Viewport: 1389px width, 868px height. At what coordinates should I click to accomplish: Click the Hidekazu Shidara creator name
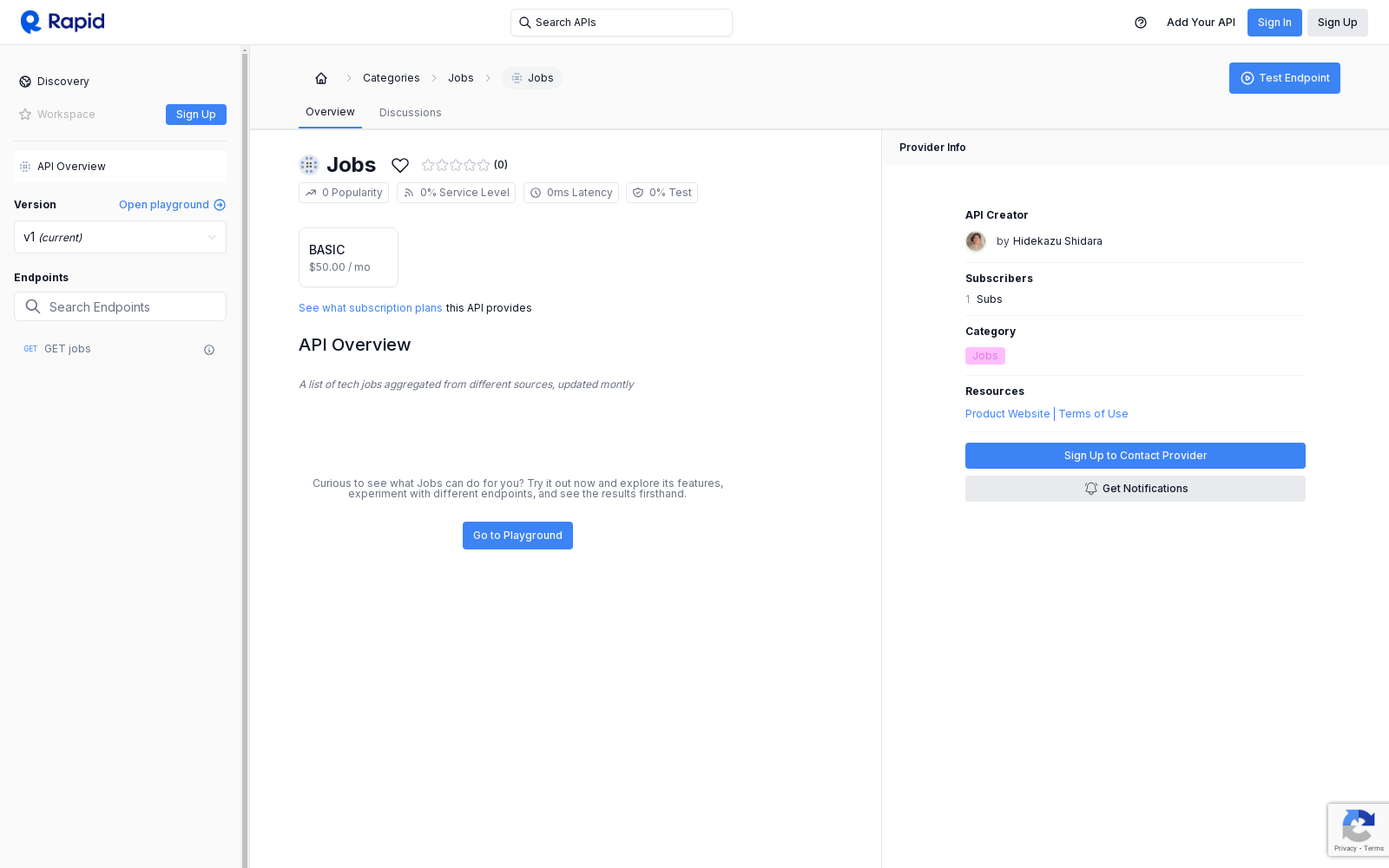point(1057,241)
